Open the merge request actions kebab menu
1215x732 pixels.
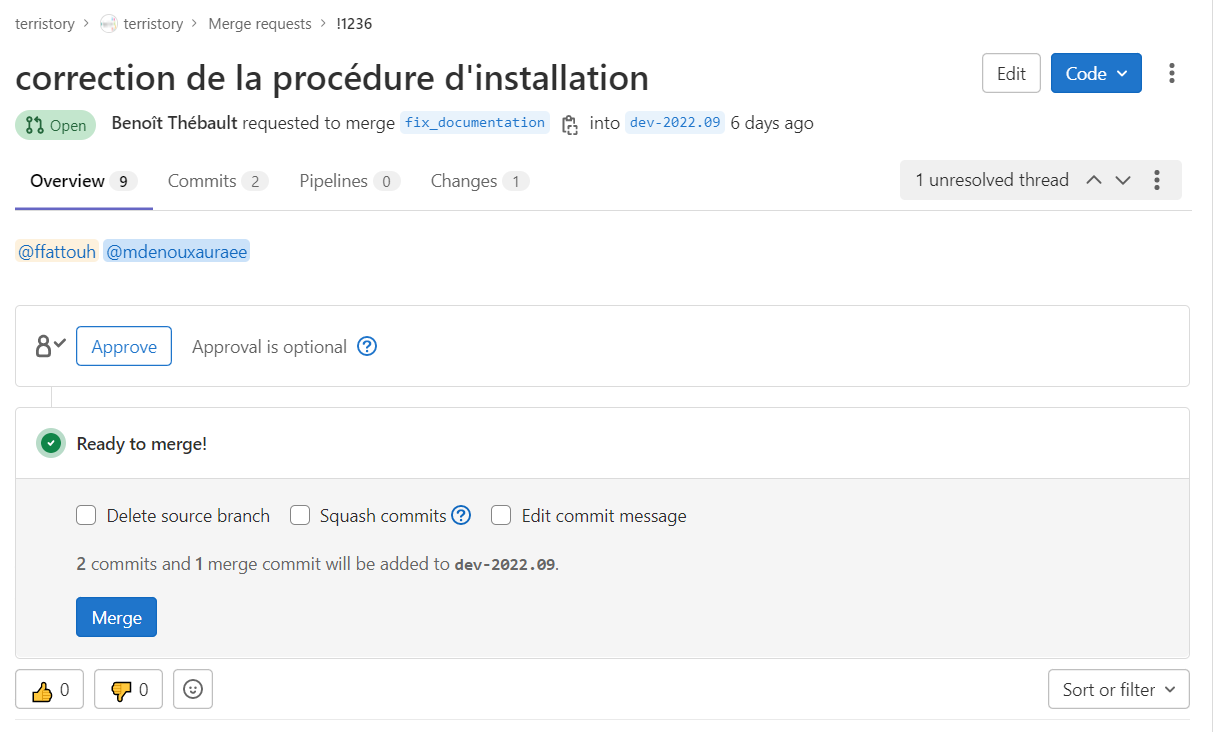[1172, 73]
